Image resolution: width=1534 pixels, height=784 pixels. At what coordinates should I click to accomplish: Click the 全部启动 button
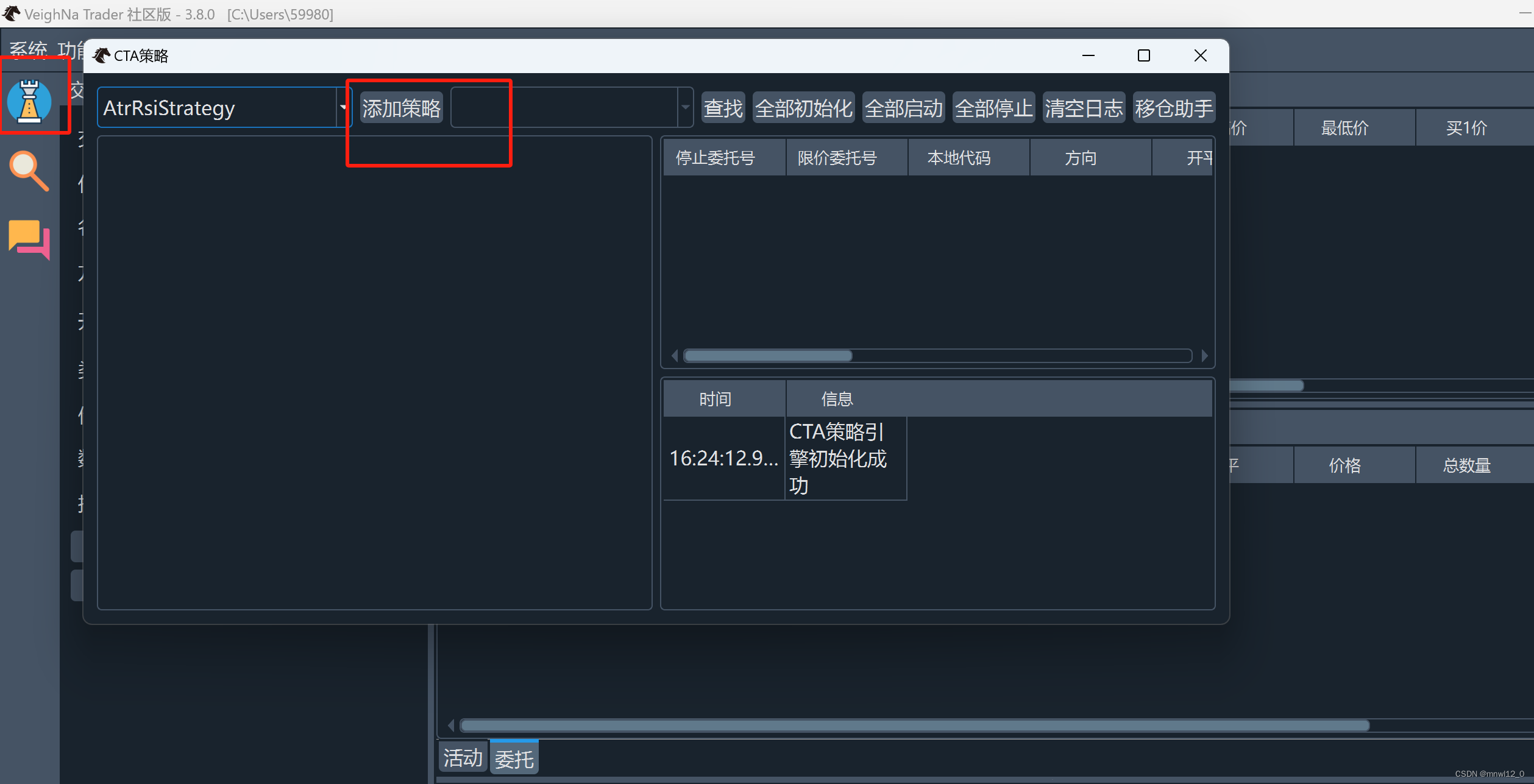click(x=903, y=108)
